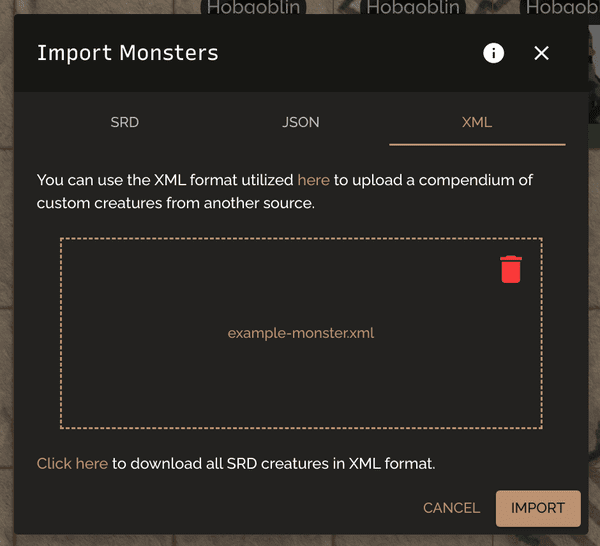Click empty space inside the dashed upload area
The height and width of the screenshot is (546, 600).
click(191, 383)
